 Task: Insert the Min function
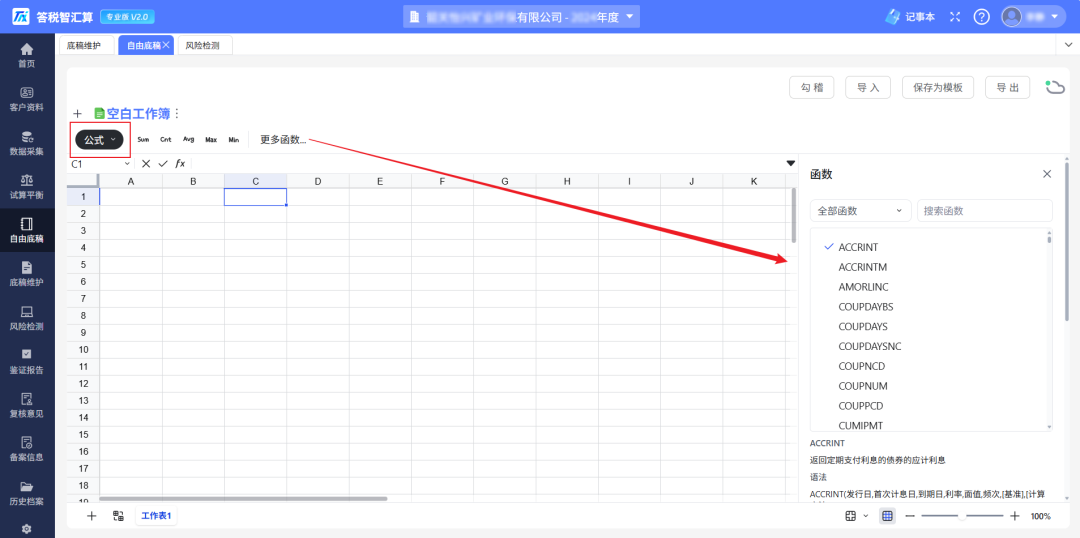click(x=233, y=139)
